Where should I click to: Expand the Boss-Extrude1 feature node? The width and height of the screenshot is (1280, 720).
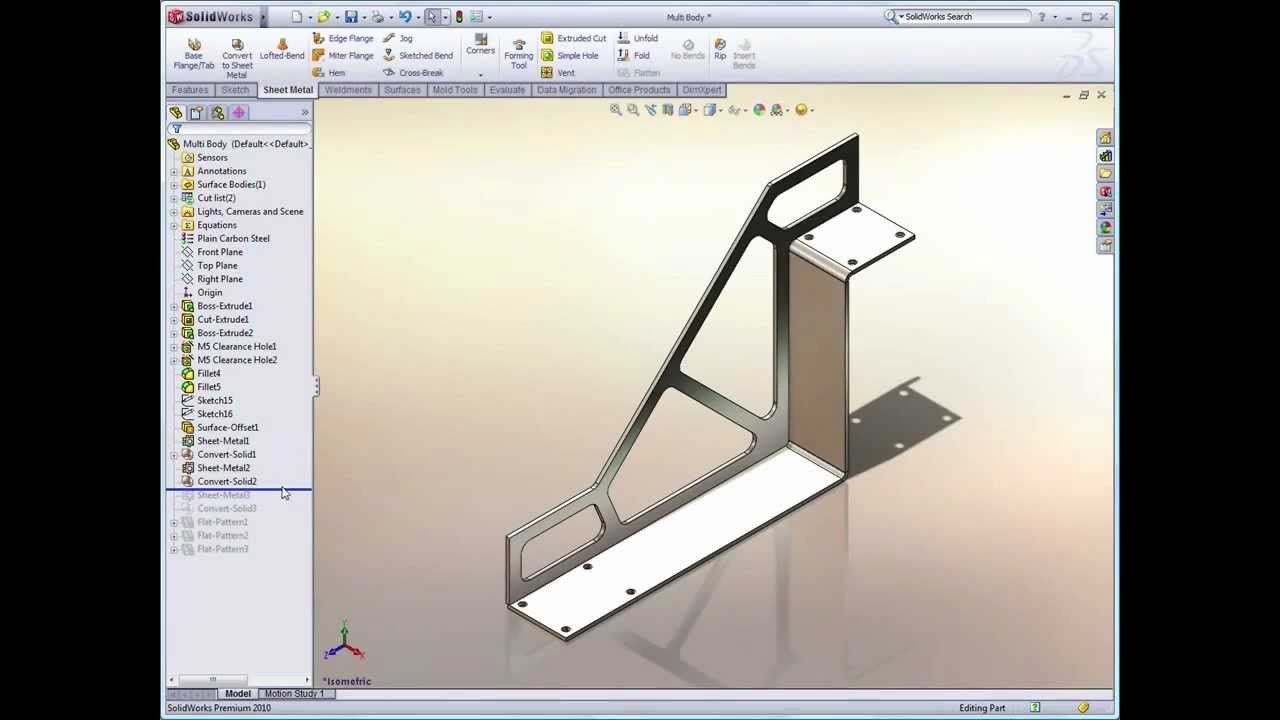tap(174, 306)
